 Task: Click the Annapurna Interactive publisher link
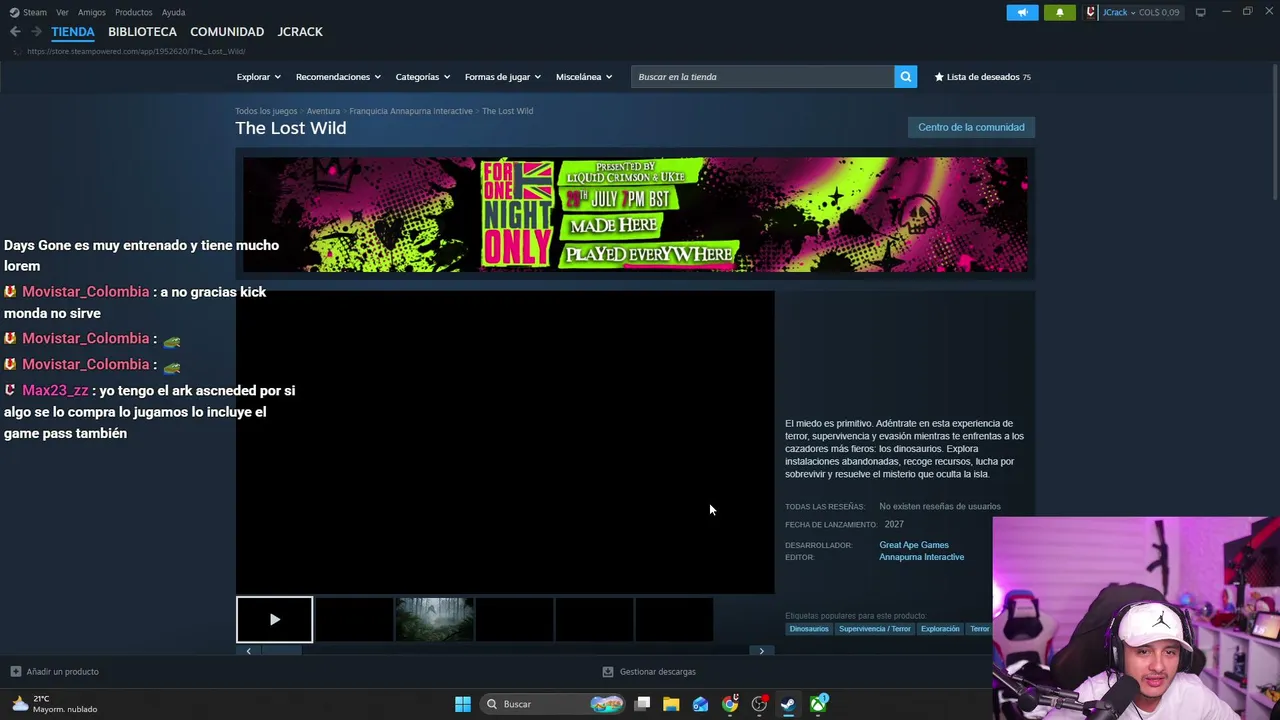921,557
